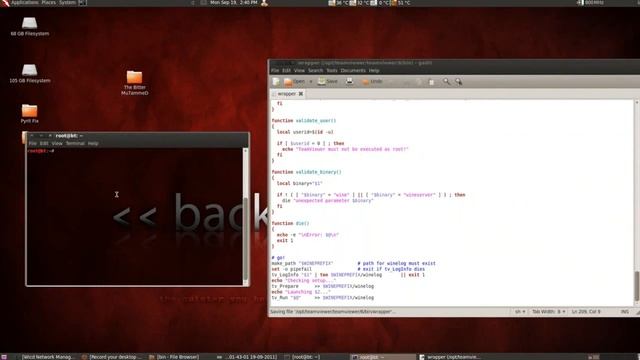This screenshot has width=640, height=360.
Task: Save the wrapper file with Save button
Action: pos(328,82)
